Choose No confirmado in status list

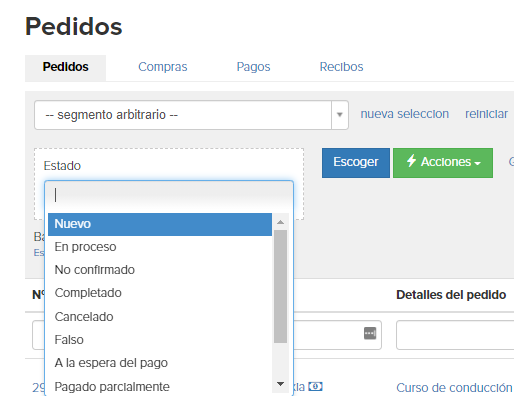[160, 270]
